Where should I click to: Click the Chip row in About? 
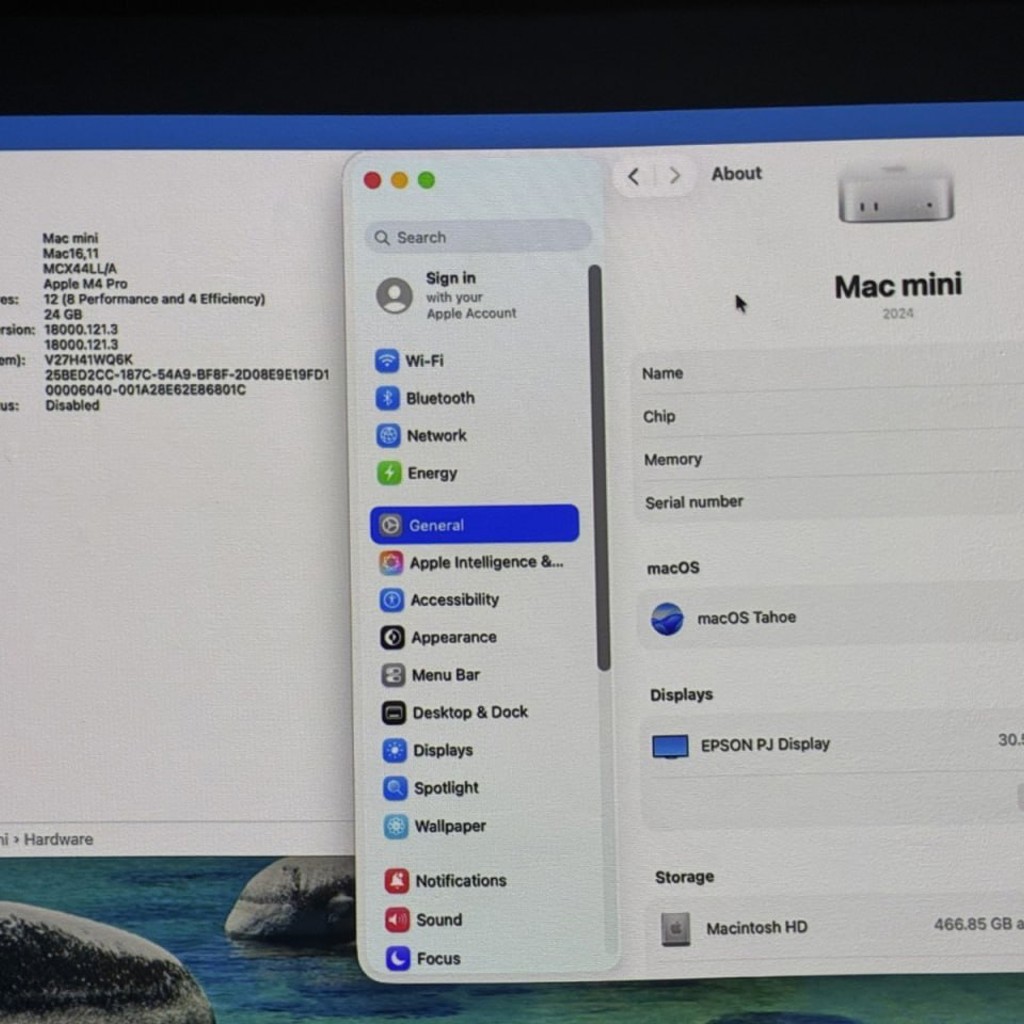[x=828, y=415]
